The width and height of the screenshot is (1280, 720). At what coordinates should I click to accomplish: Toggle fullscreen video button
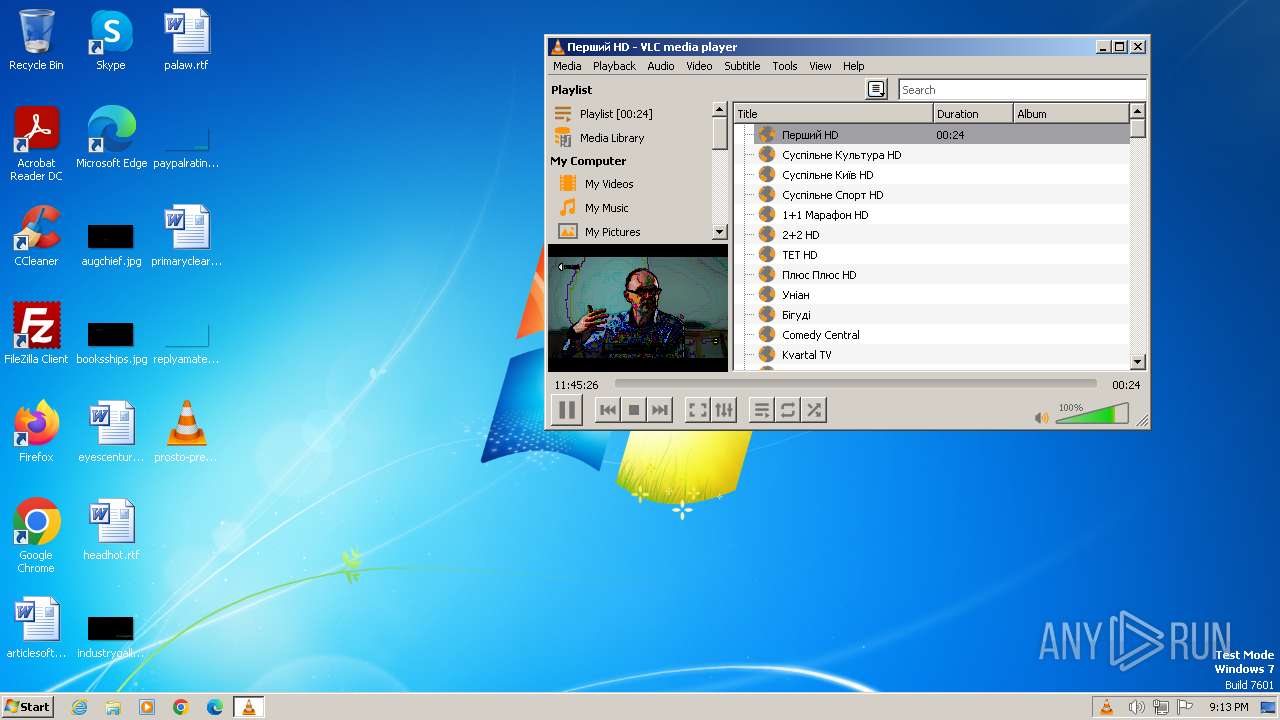pos(698,410)
